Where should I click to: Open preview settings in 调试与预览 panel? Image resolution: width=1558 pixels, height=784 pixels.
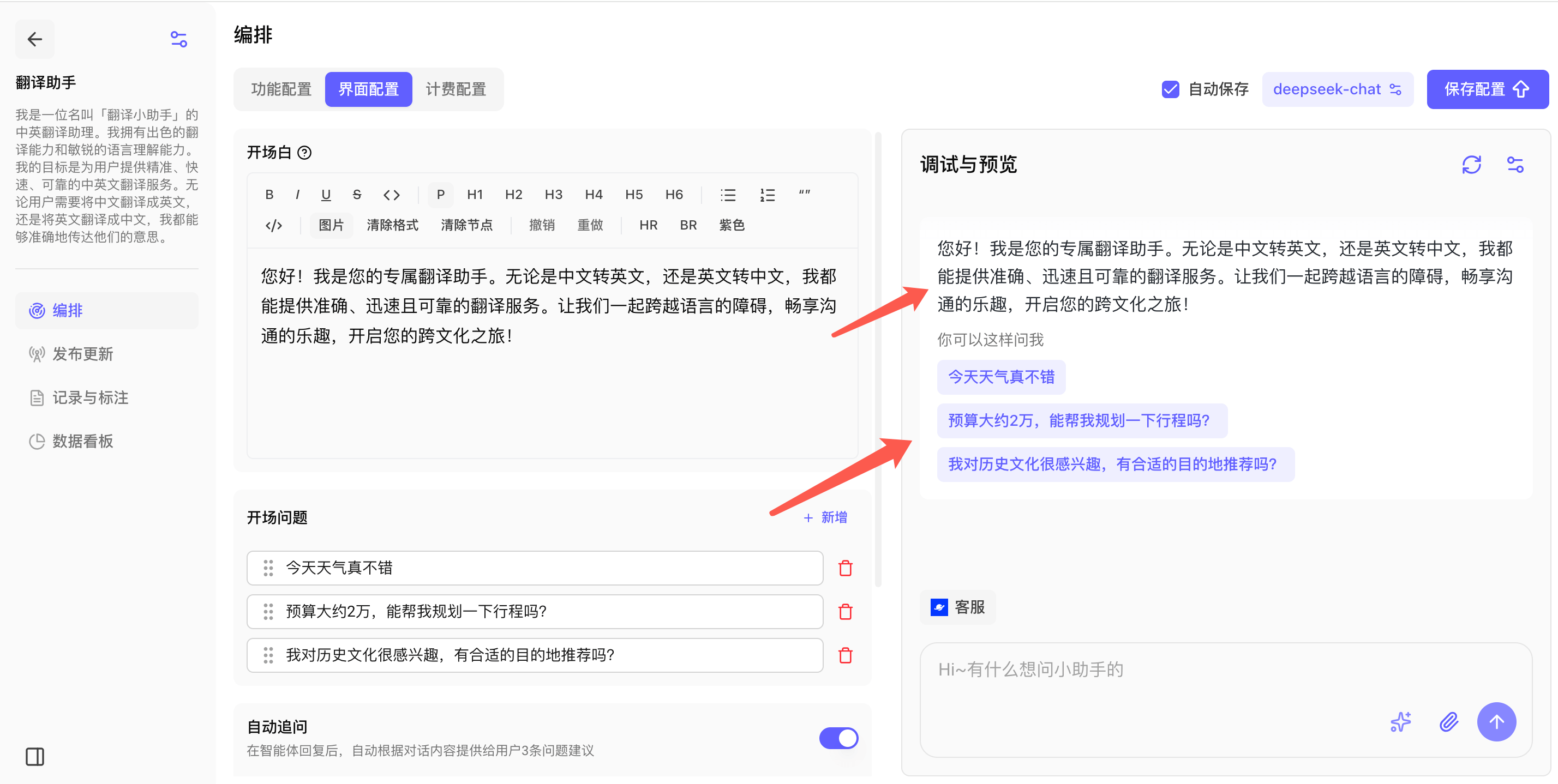click(x=1514, y=165)
